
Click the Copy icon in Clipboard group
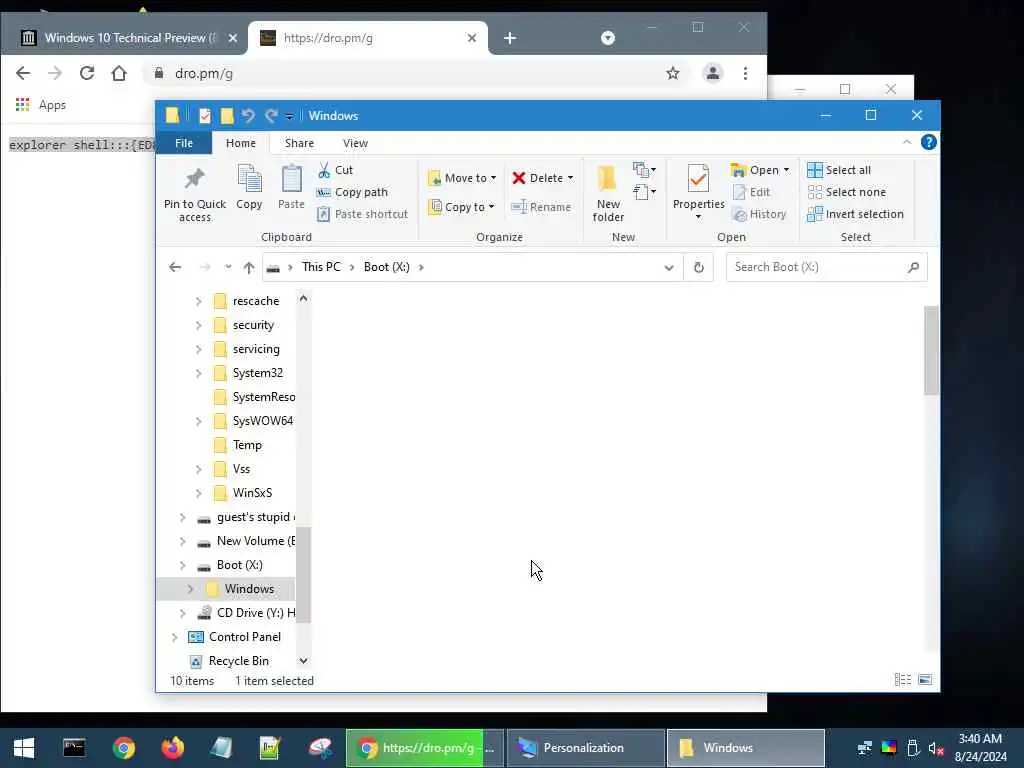(249, 179)
